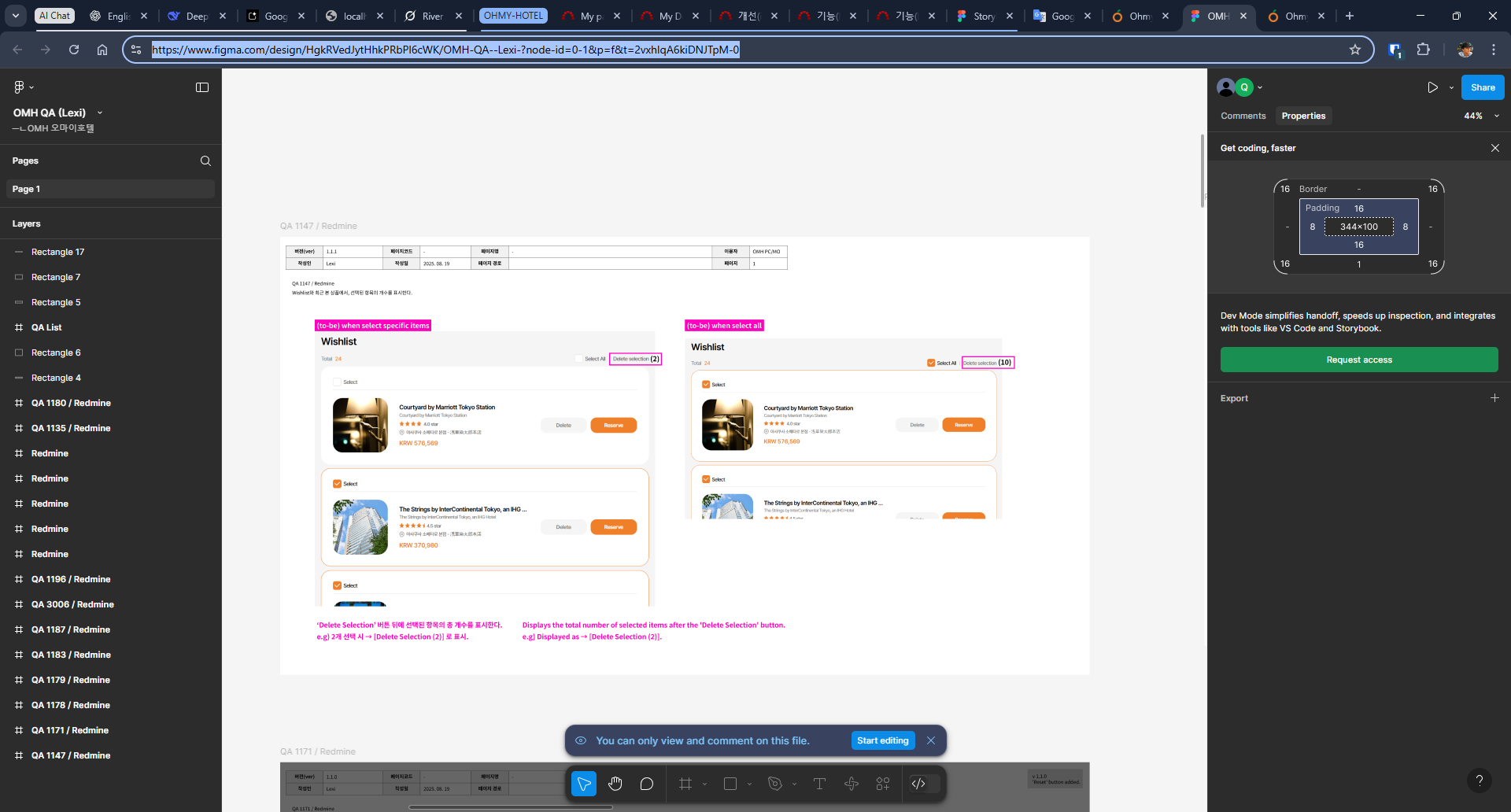Click the Start editing button

[883, 740]
